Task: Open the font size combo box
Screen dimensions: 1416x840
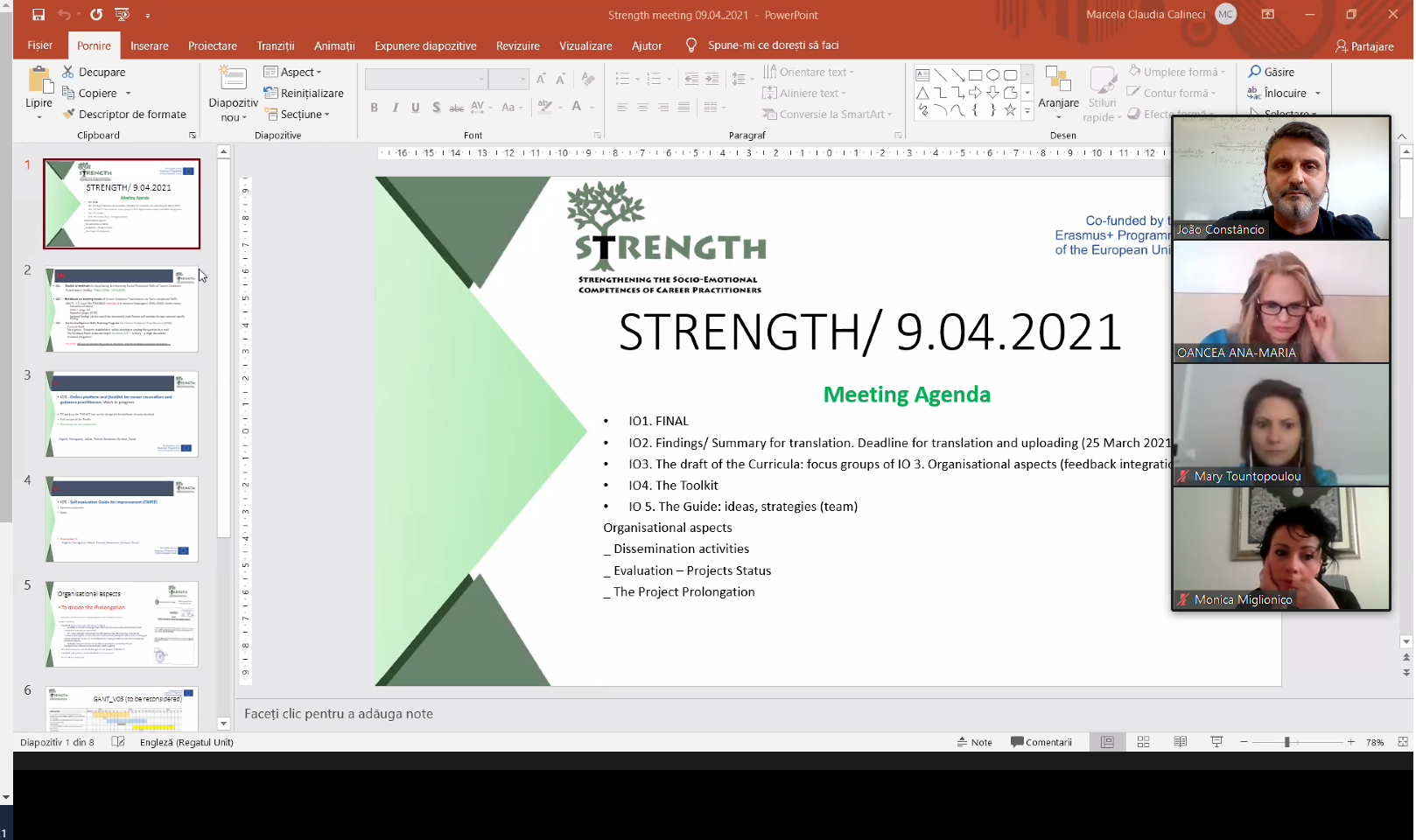Action: point(509,78)
